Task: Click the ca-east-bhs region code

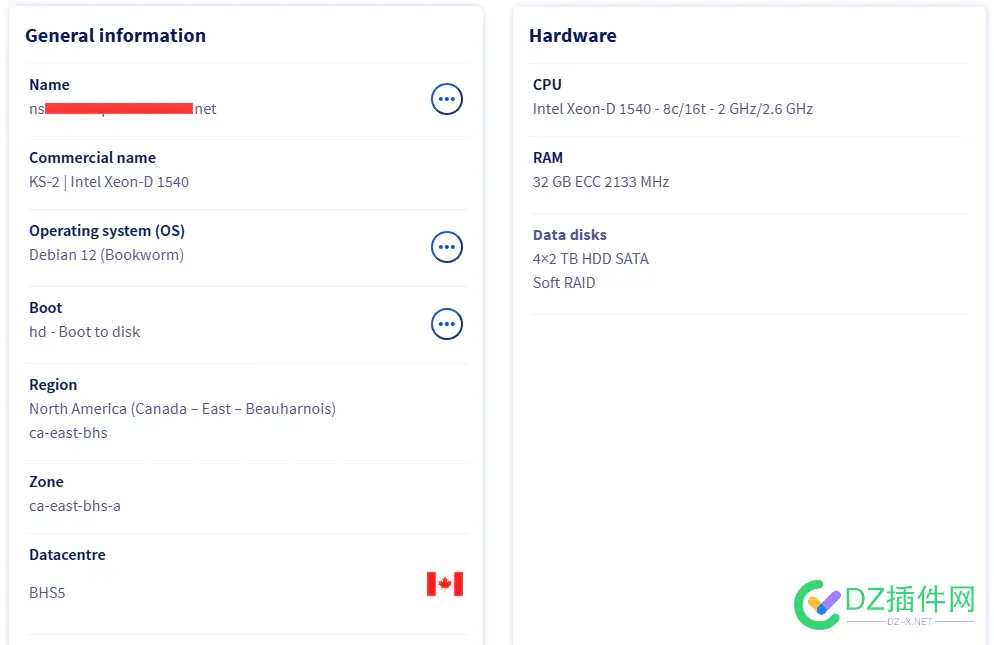Action: (x=68, y=433)
